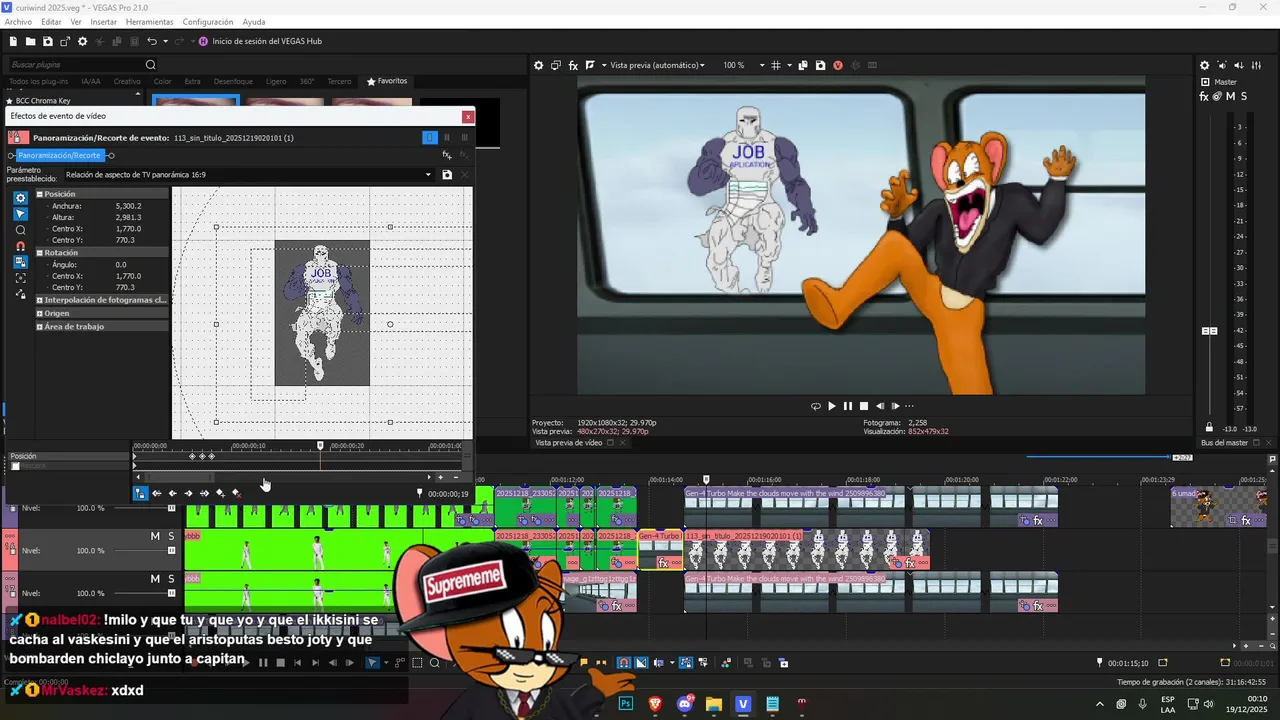1280x720 pixels.
Task: Toggle snapping magnet in Pan/Crop tools
Action: (20, 246)
